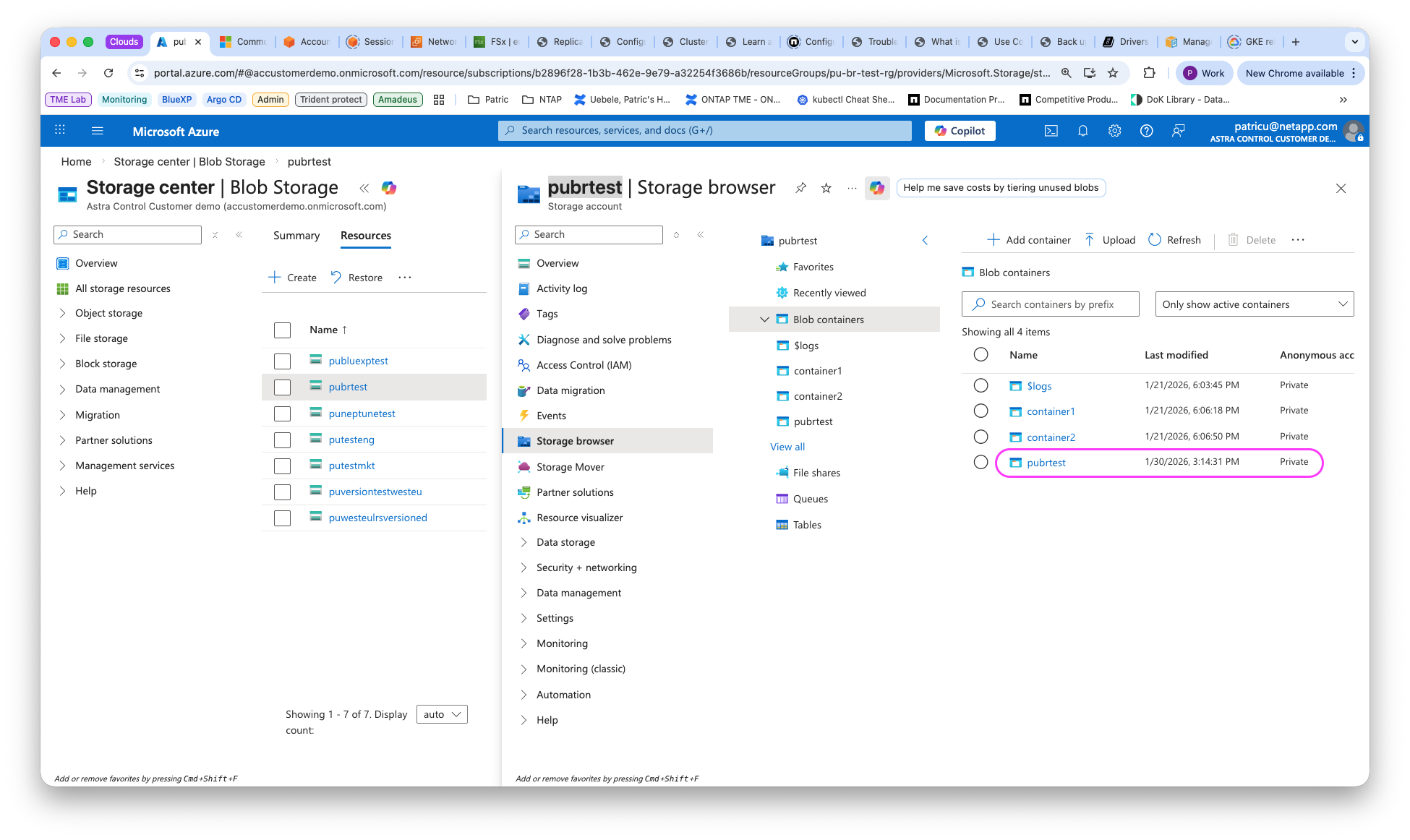Tick the checkbox for puneptunetest
Viewport: 1410px width, 840px height.
282,413
